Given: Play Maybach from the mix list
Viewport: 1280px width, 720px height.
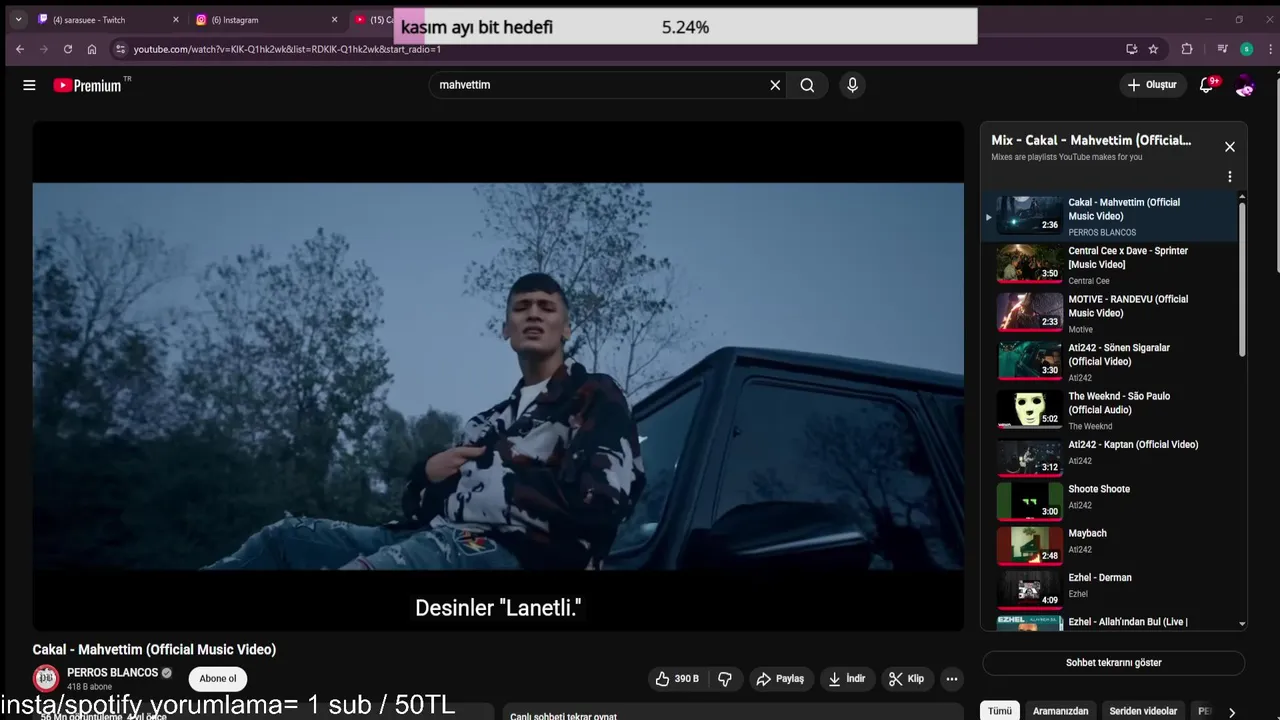Looking at the screenshot, I should pos(1112,544).
